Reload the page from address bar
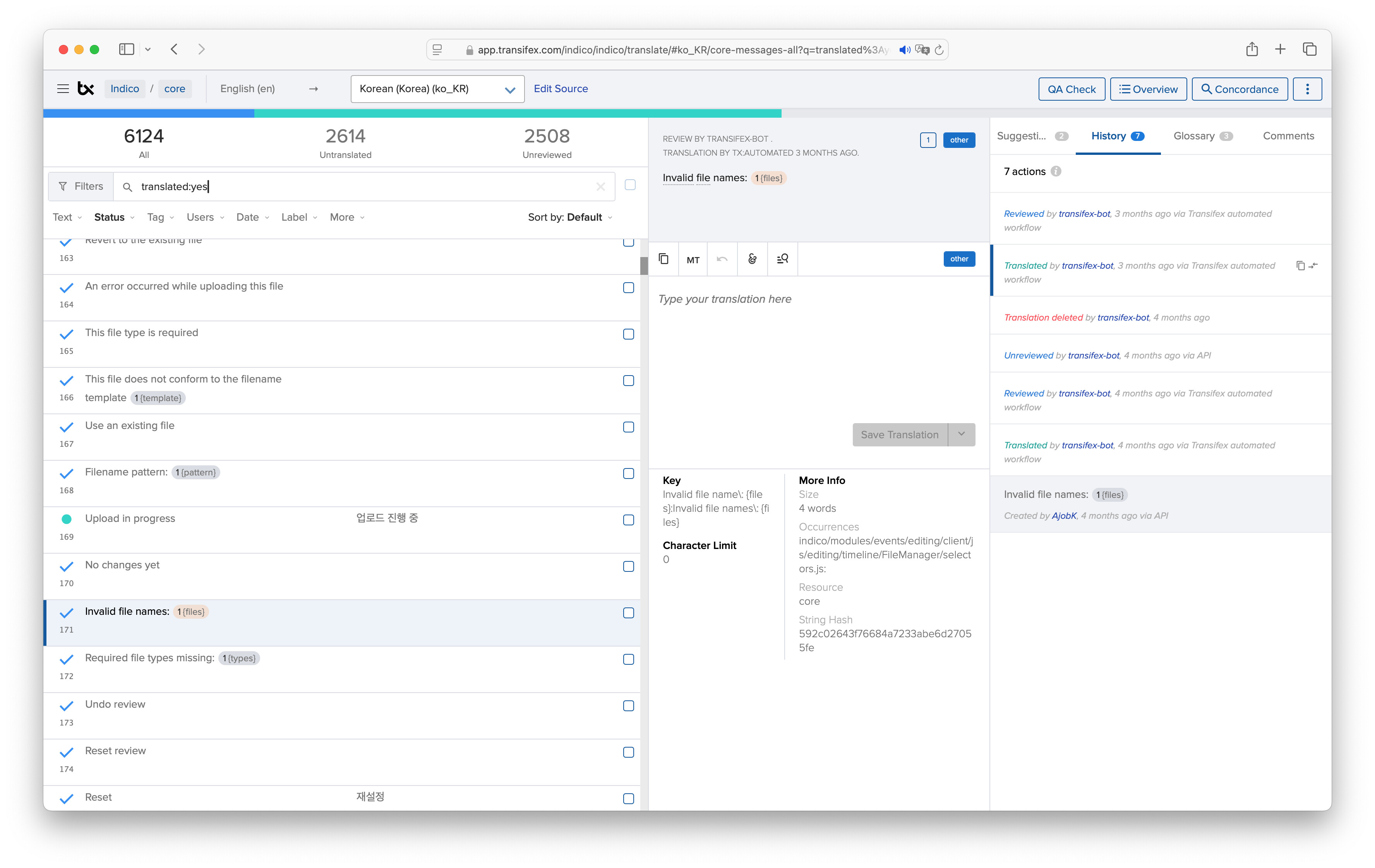Screen dimensions: 1375x868 939,50
